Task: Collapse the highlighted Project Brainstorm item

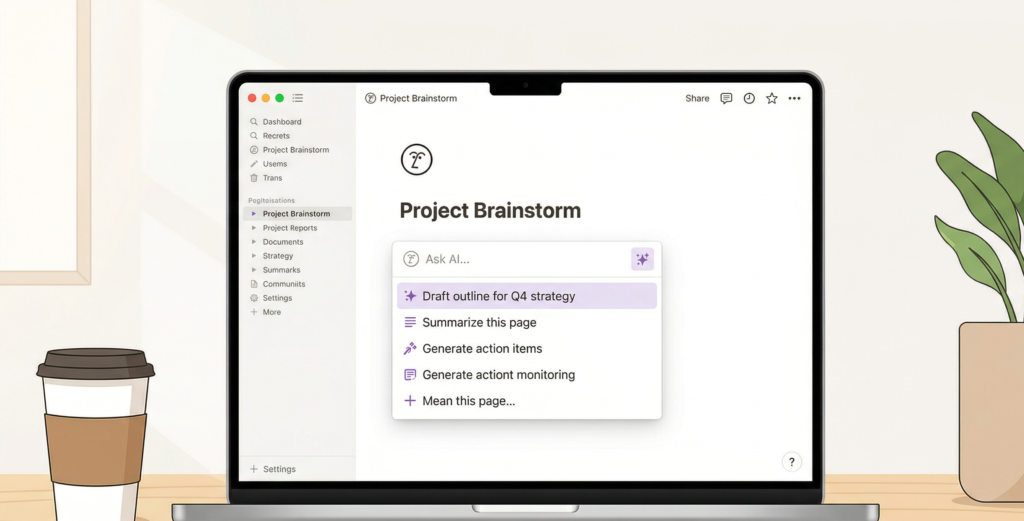Action: click(254, 214)
